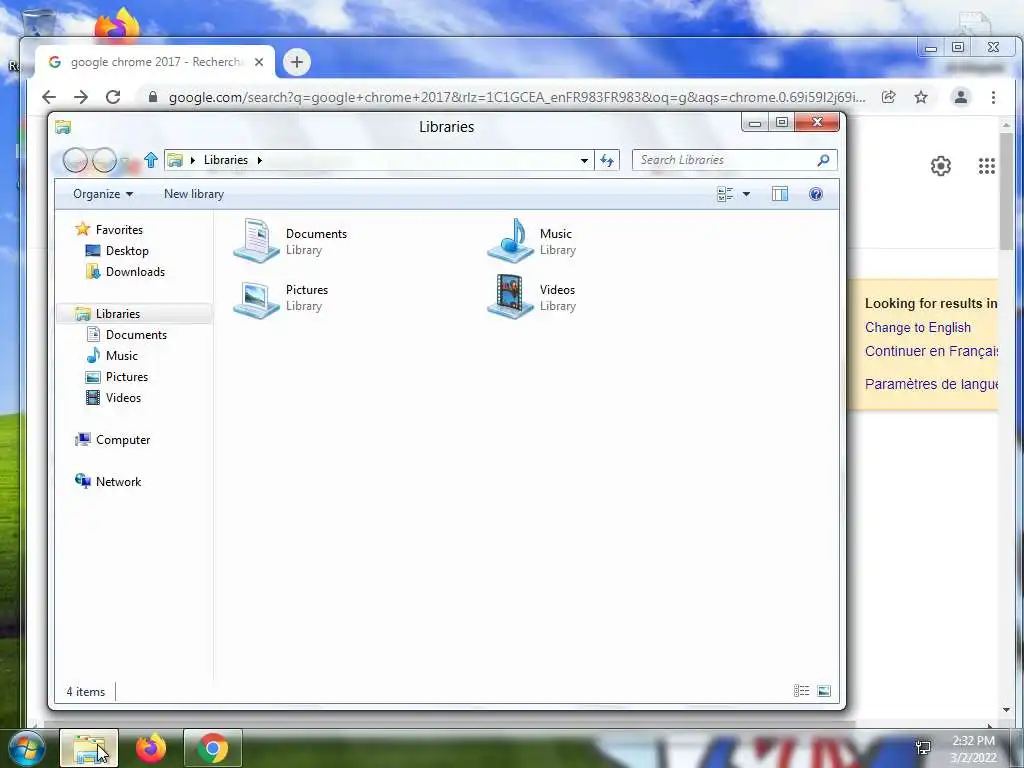Viewport: 1024px width, 768px height.
Task: Open a new Chrome tab with plus
Action: point(296,62)
